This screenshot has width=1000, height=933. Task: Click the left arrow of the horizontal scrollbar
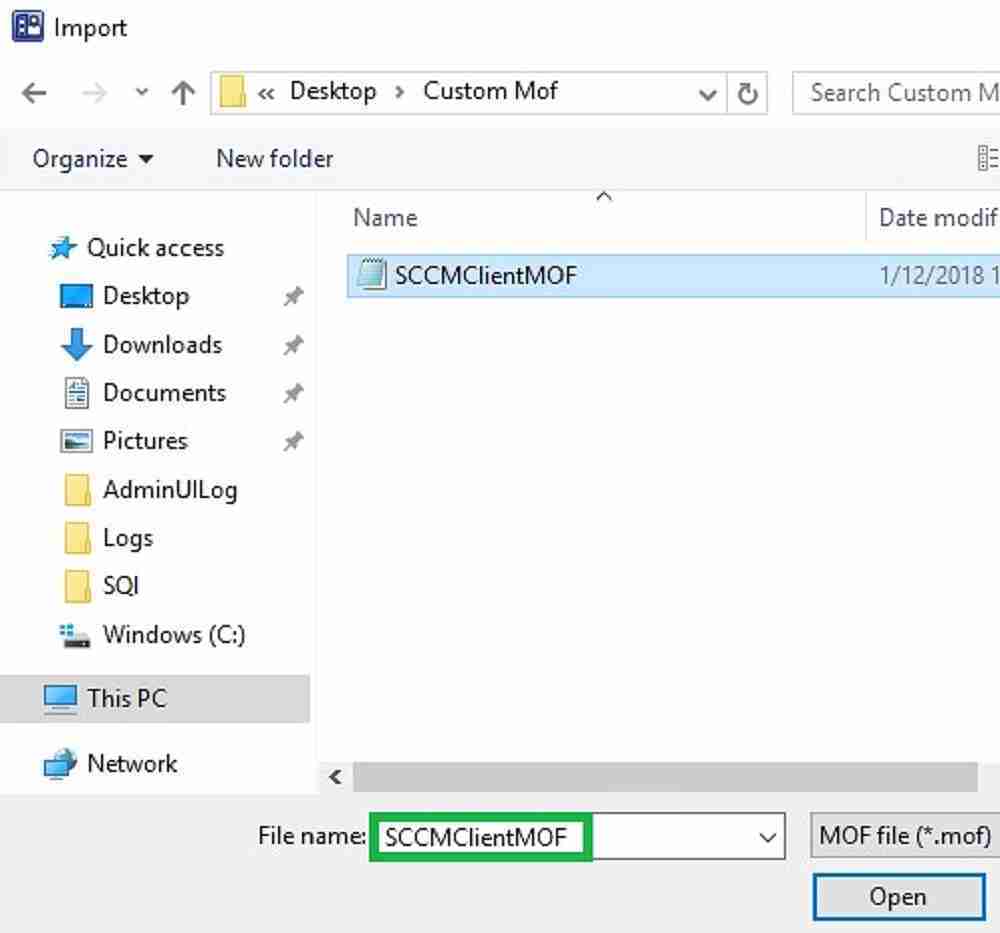tap(335, 777)
